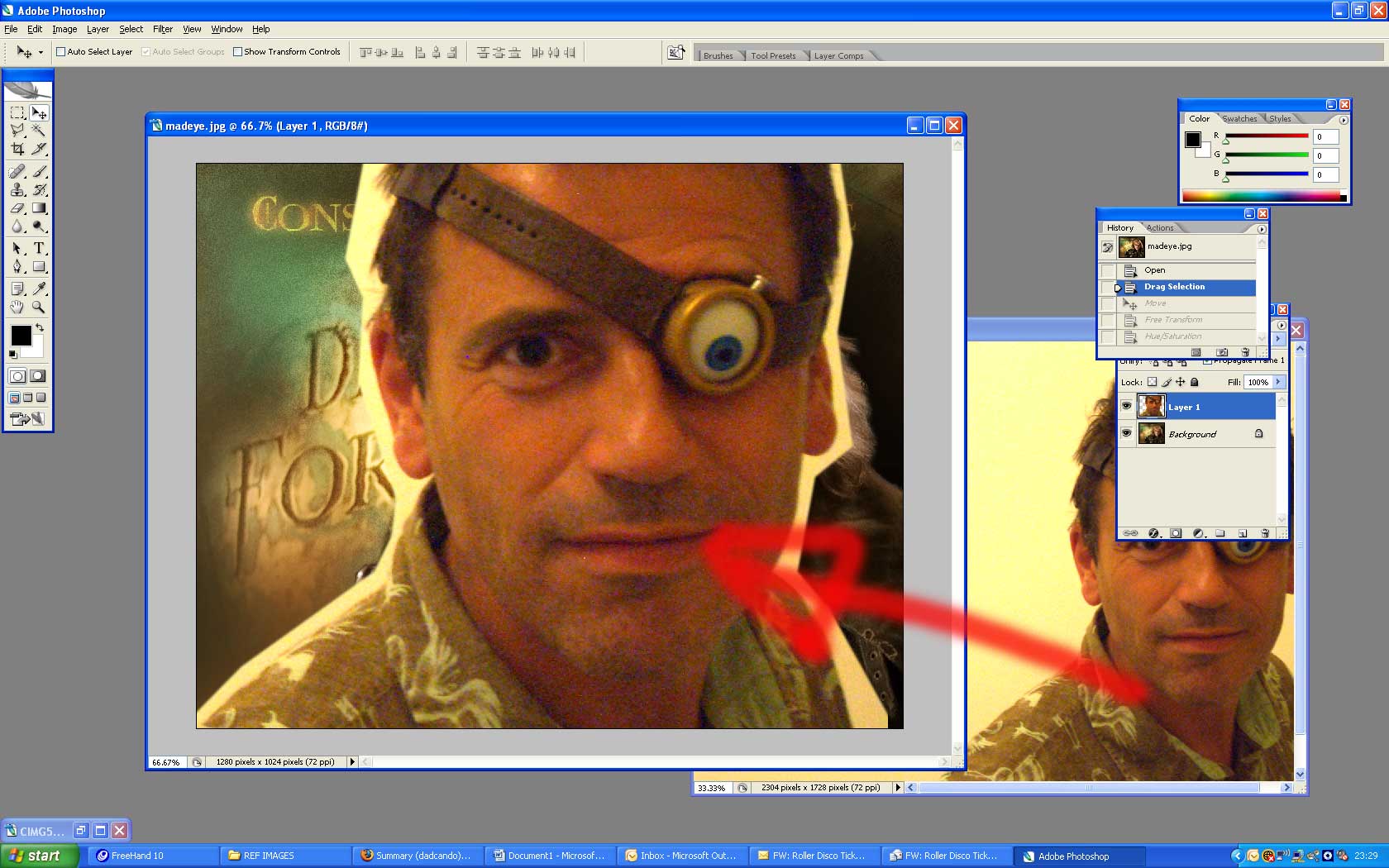The height and width of the screenshot is (868, 1389).
Task: Open adjustment layer menu in Layers palette
Action: (1198, 533)
